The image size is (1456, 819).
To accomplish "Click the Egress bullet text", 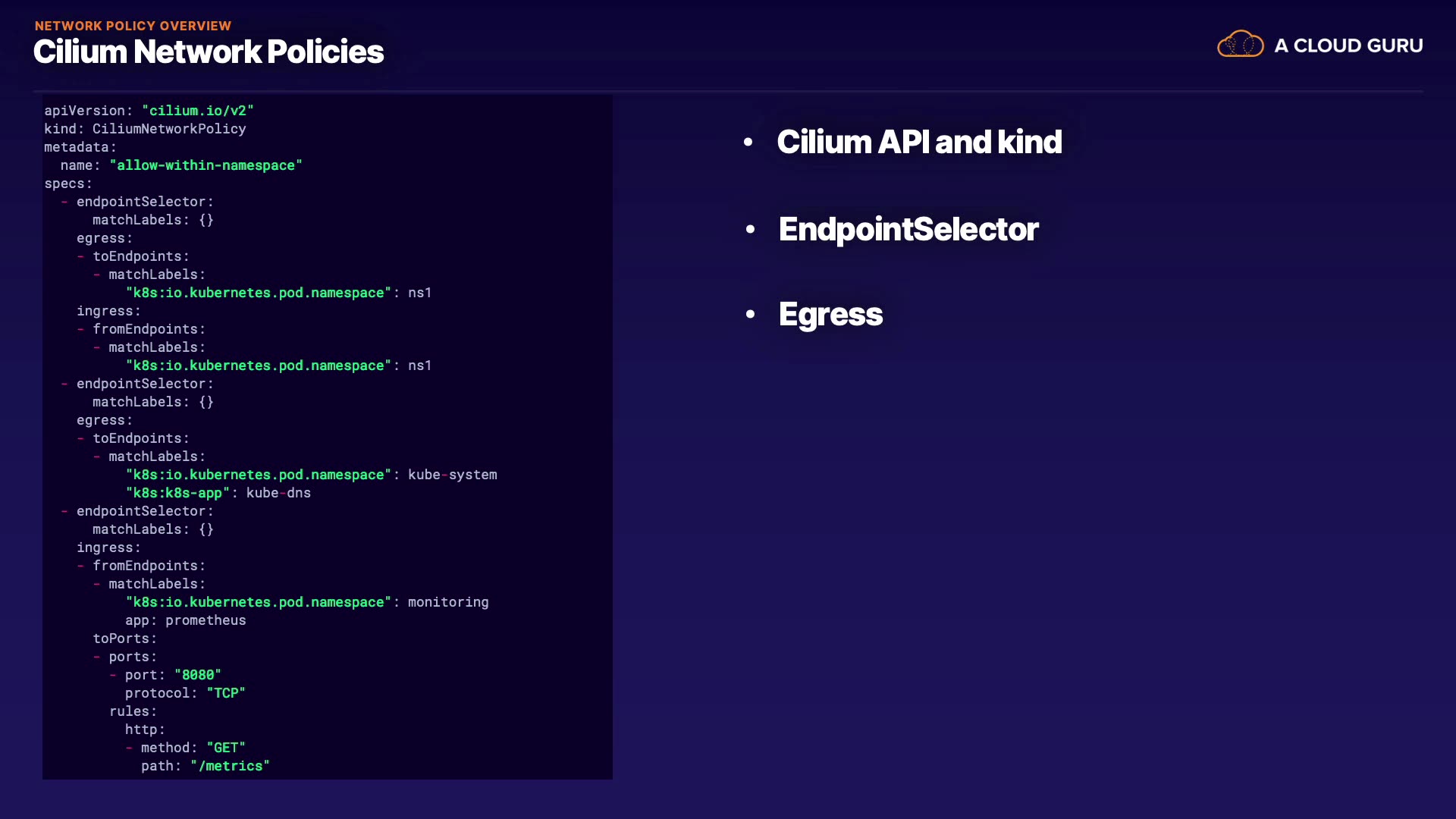I will tap(830, 314).
